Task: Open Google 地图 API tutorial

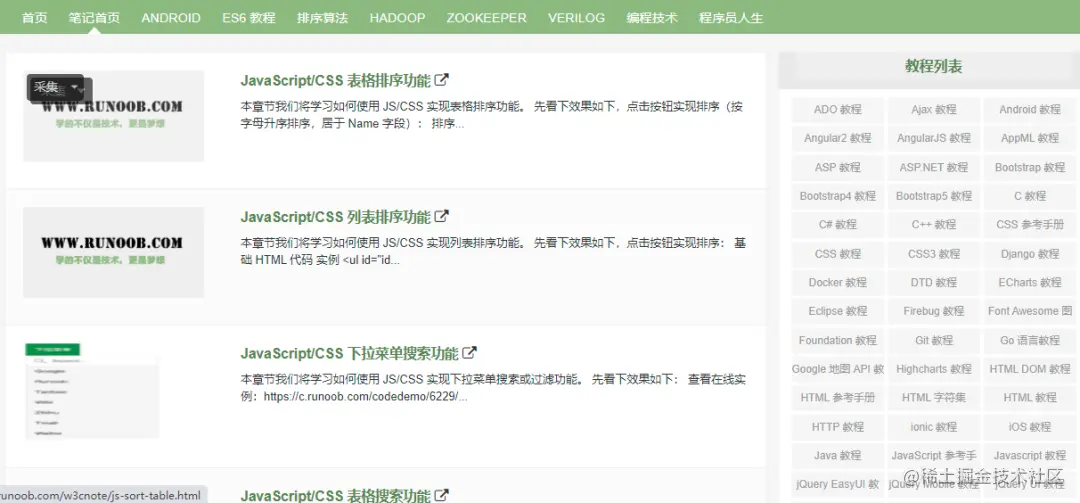Action: pos(838,369)
